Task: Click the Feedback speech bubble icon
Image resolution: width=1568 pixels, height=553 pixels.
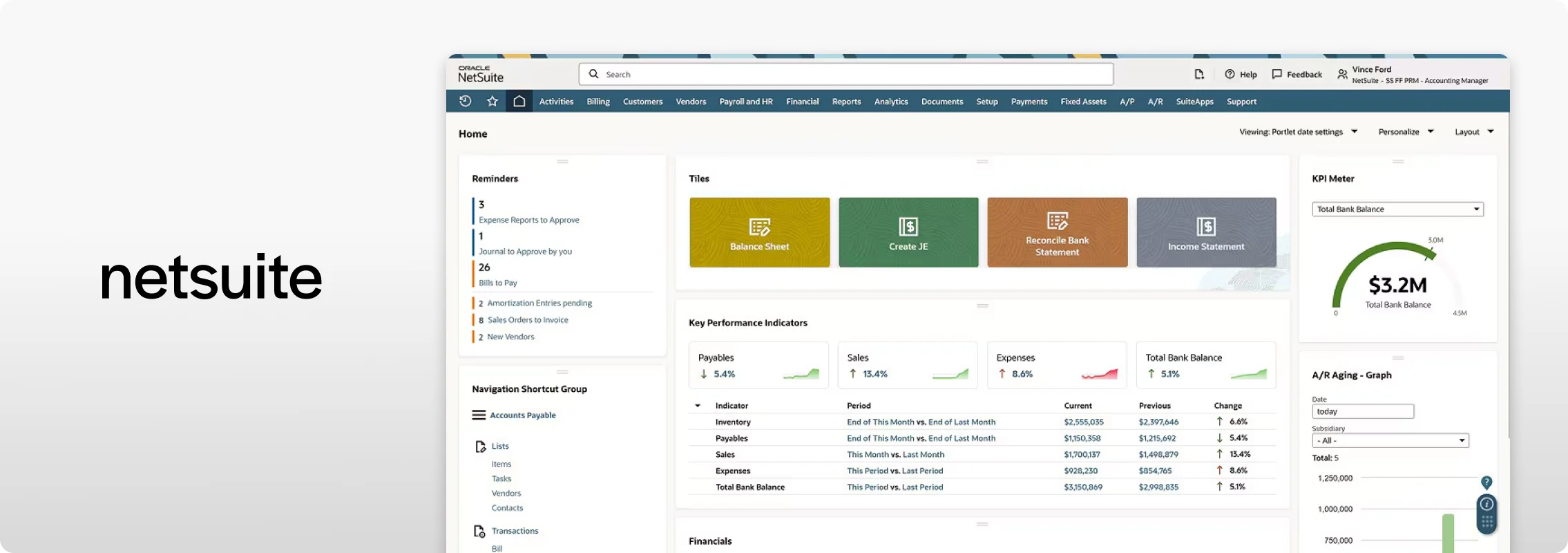Action: 1277,74
